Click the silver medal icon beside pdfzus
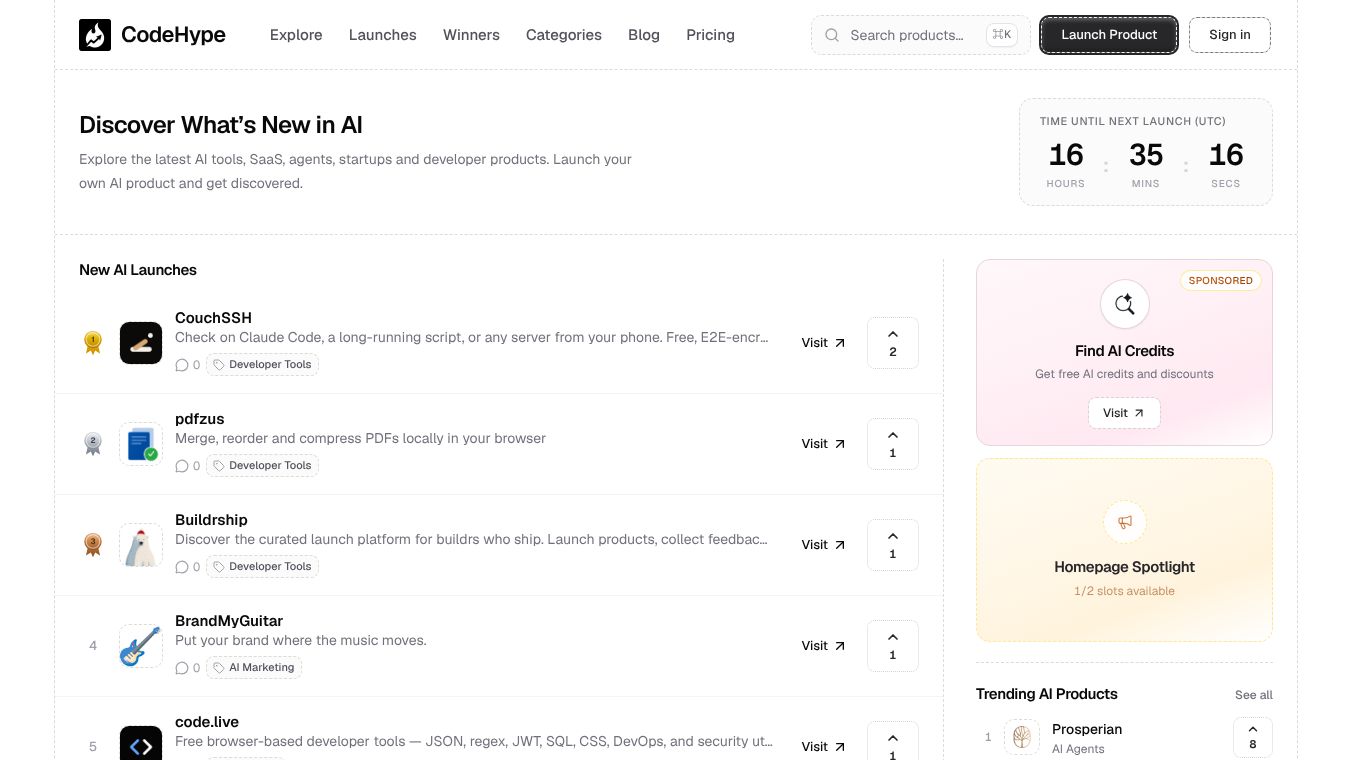This screenshot has width=1352, height=760. (93, 444)
